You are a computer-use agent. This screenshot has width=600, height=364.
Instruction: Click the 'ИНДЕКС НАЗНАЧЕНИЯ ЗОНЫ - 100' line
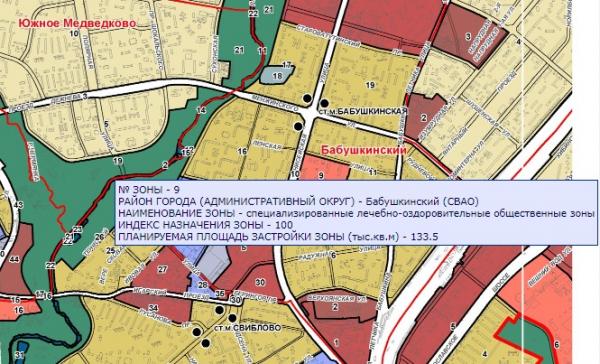coord(206,225)
